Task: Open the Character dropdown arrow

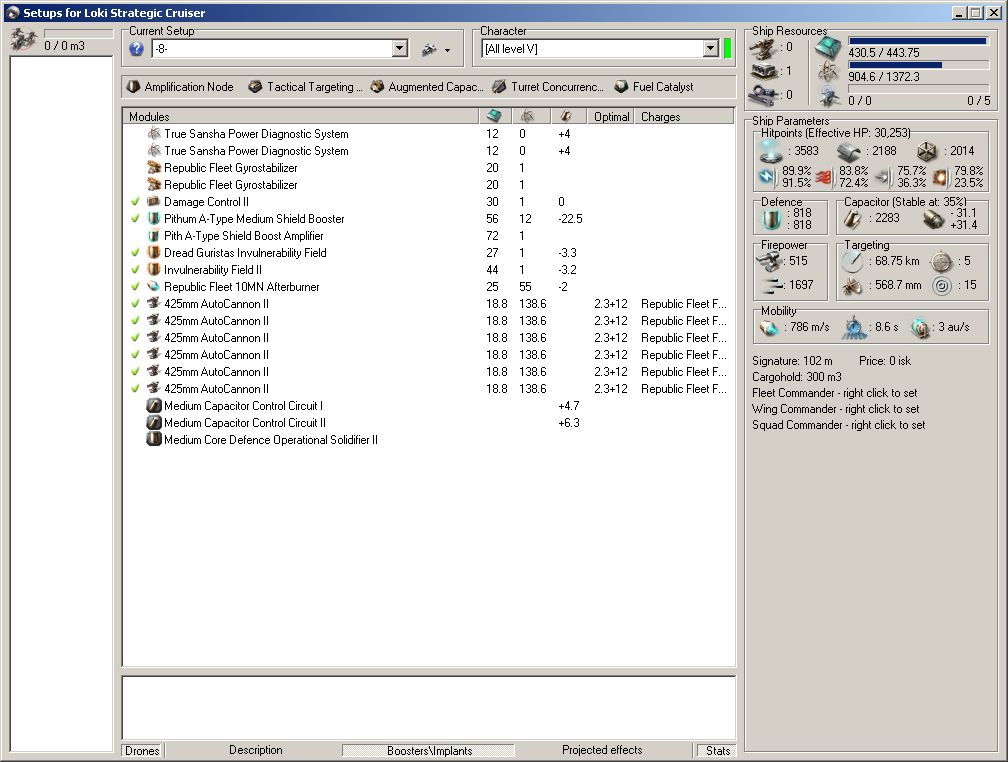Action: point(710,48)
